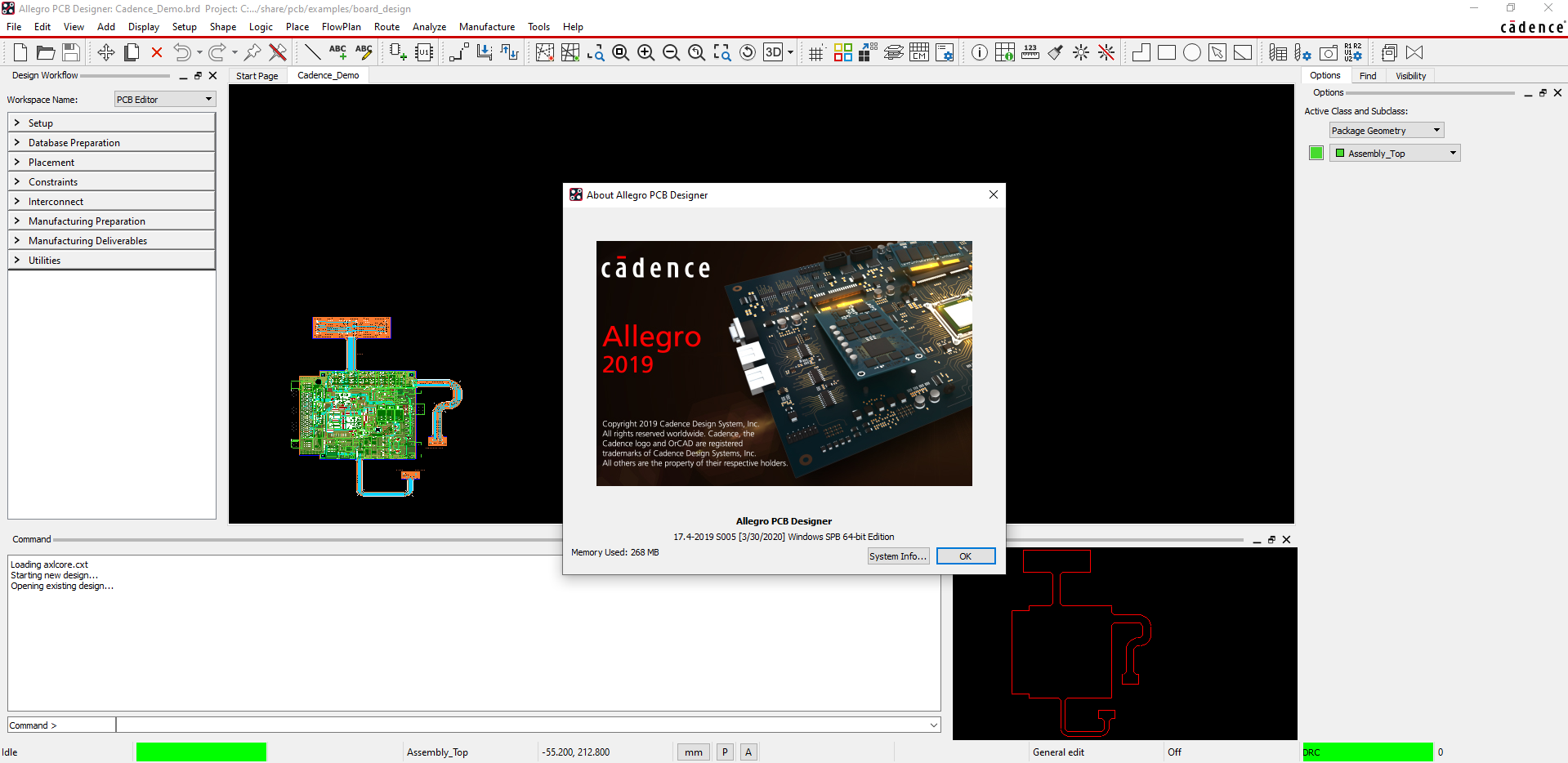Select the Move tool (four-arrow icon)
1568x763 pixels.
pyautogui.click(x=106, y=53)
